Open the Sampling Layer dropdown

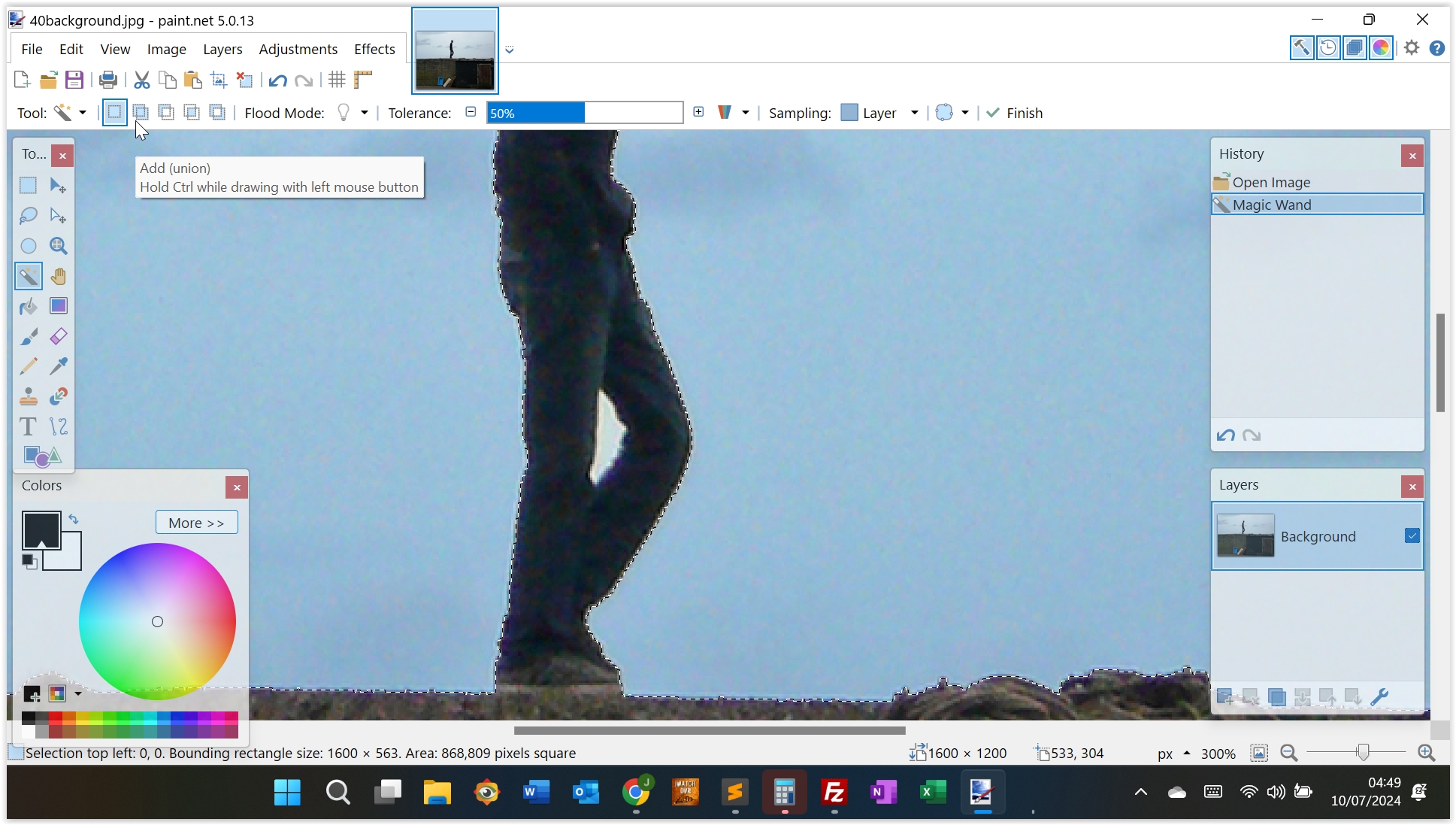click(914, 113)
